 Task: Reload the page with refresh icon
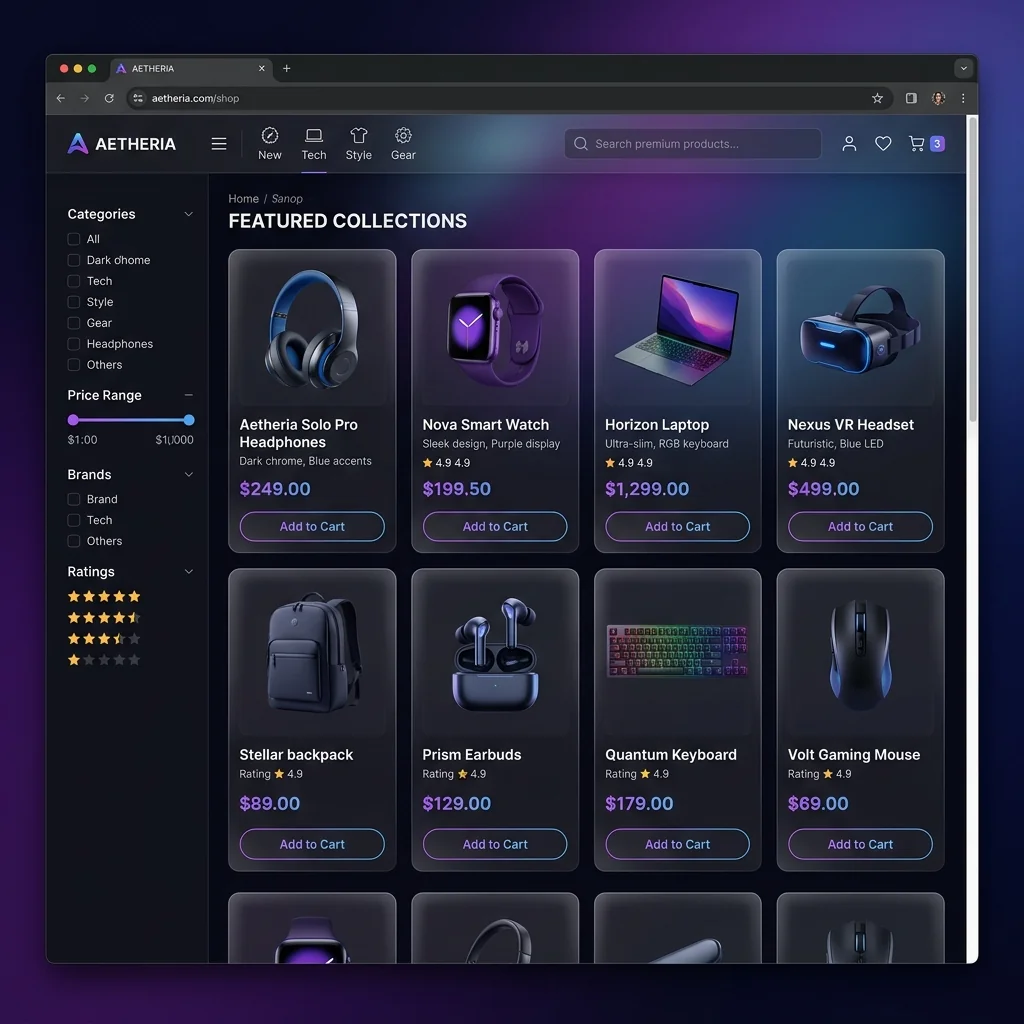pyautogui.click(x=109, y=98)
